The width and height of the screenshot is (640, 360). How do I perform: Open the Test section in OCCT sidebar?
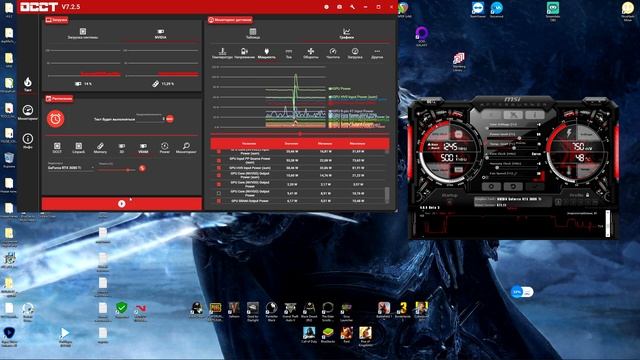28,84
